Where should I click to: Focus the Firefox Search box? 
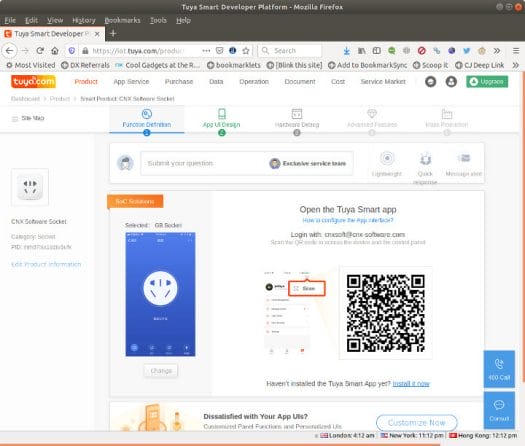click(290, 51)
